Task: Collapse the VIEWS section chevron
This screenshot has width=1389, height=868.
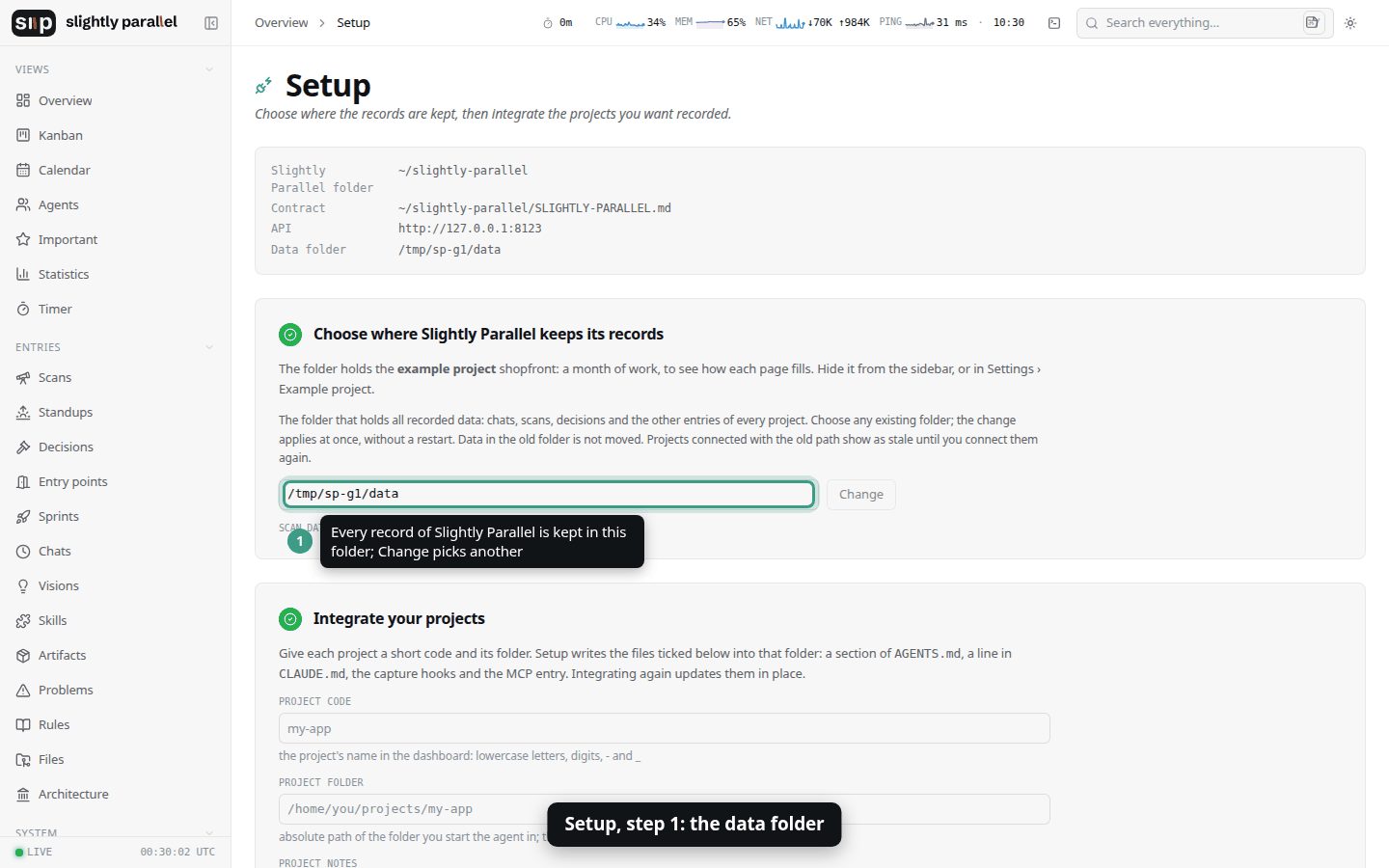Action: coord(209,69)
